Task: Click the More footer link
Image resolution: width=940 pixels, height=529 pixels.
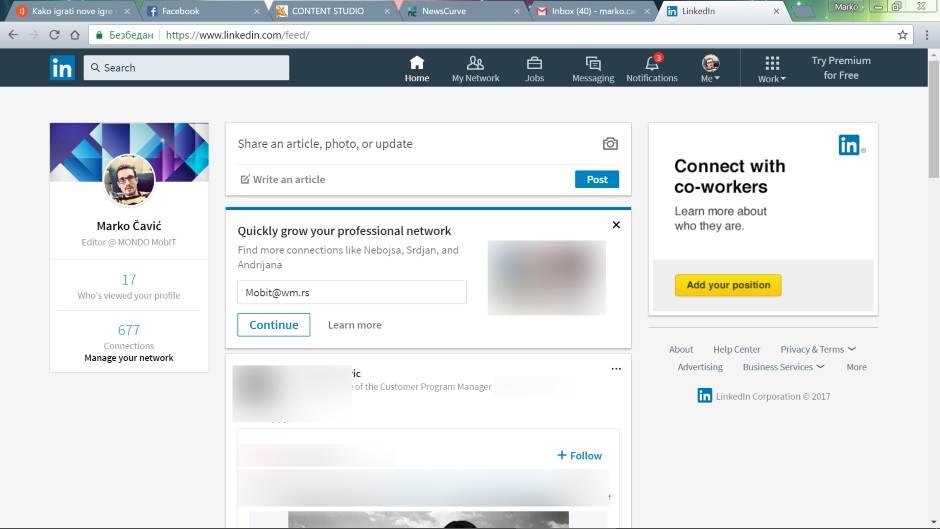Action: click(x=856, y=367)
